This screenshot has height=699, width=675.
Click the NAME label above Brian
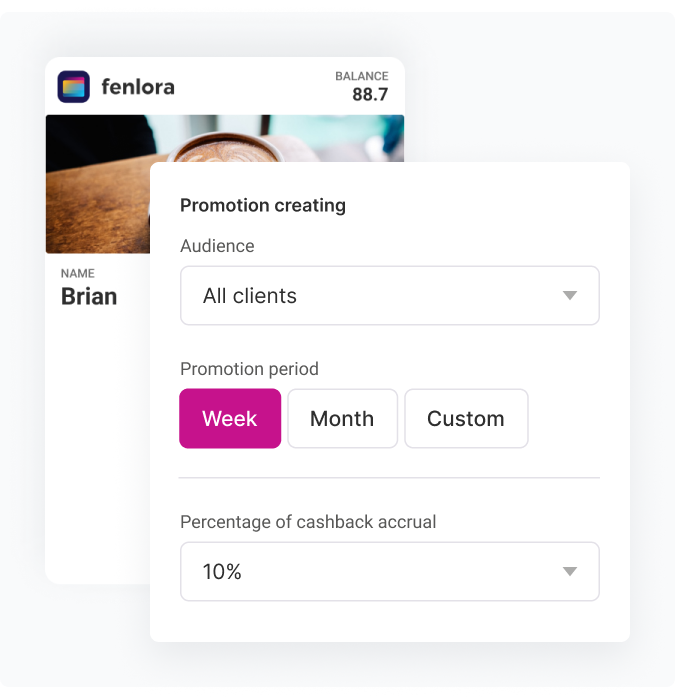[x=78, y=273]
